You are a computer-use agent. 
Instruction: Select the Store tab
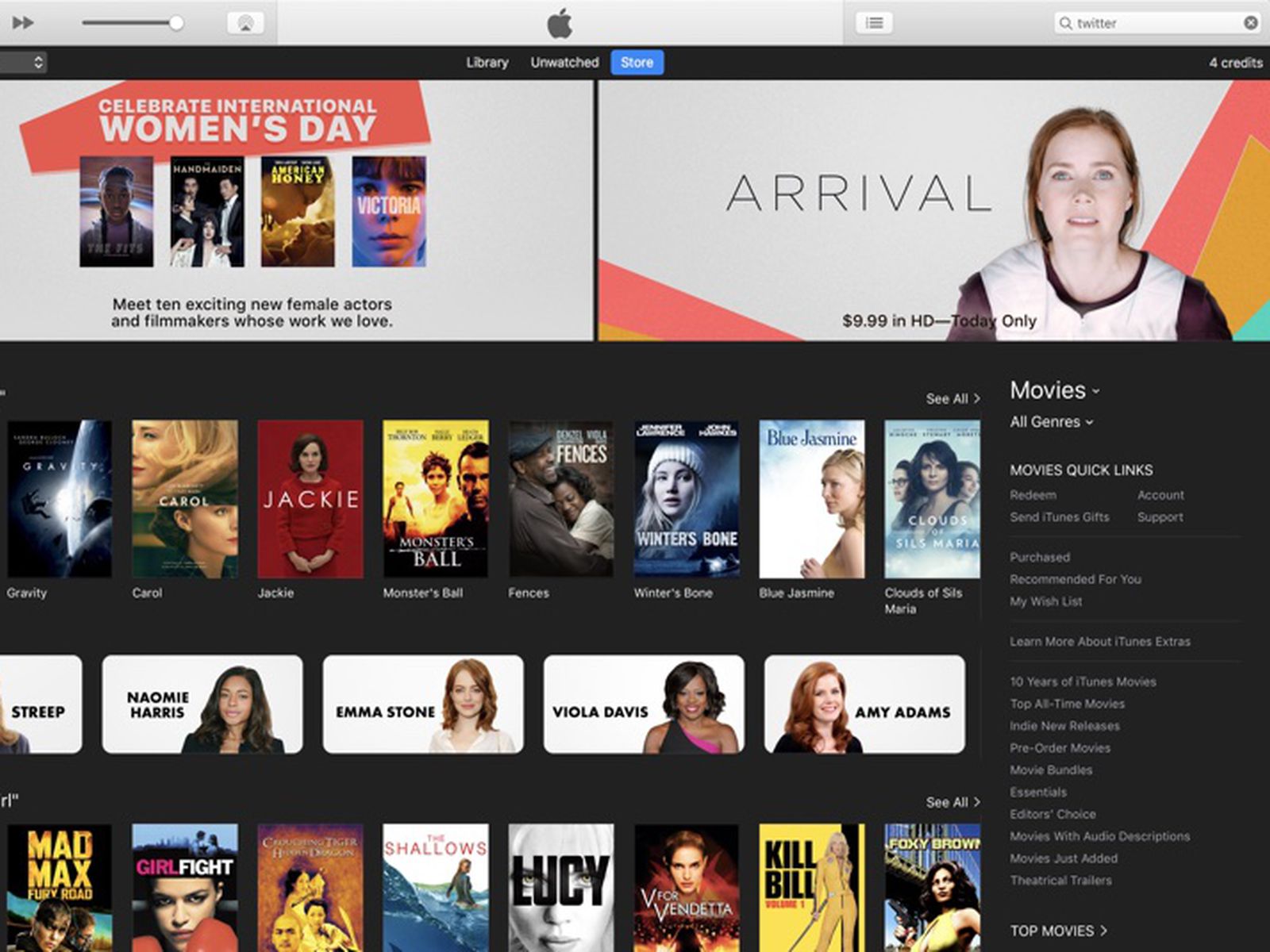click(x=637, y=62)
